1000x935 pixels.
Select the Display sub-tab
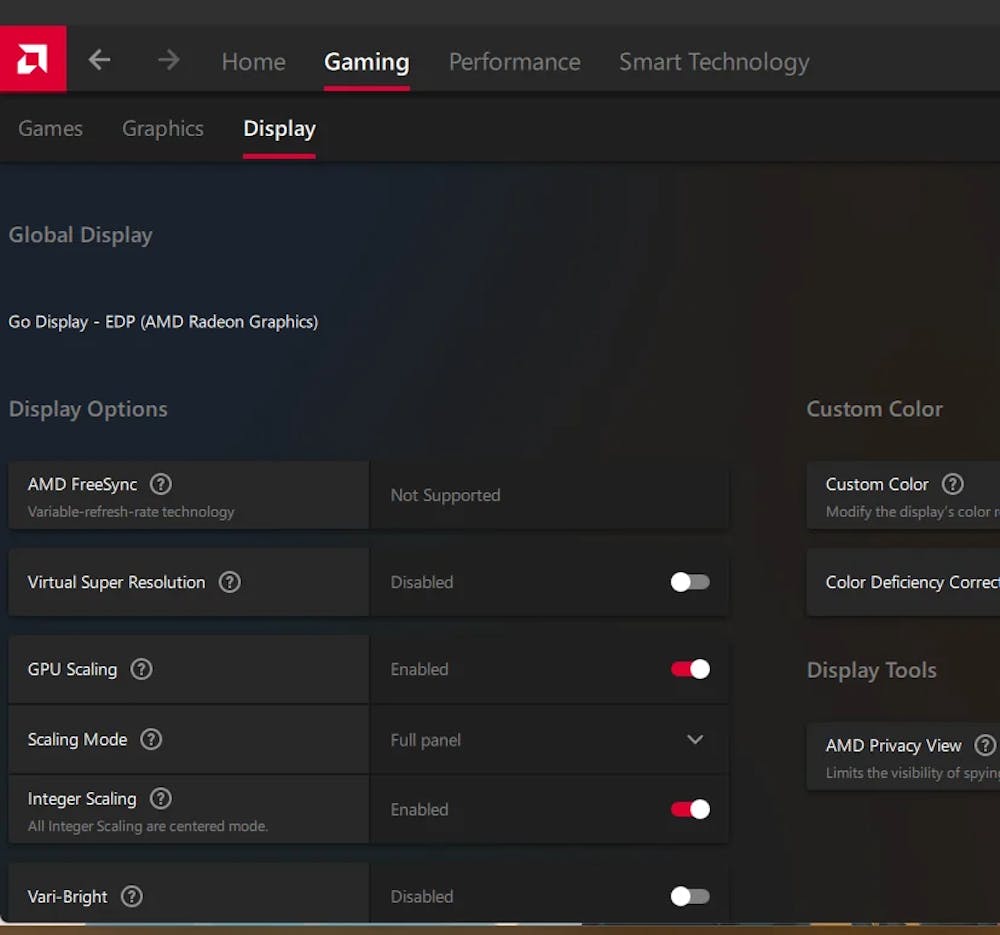279,129
